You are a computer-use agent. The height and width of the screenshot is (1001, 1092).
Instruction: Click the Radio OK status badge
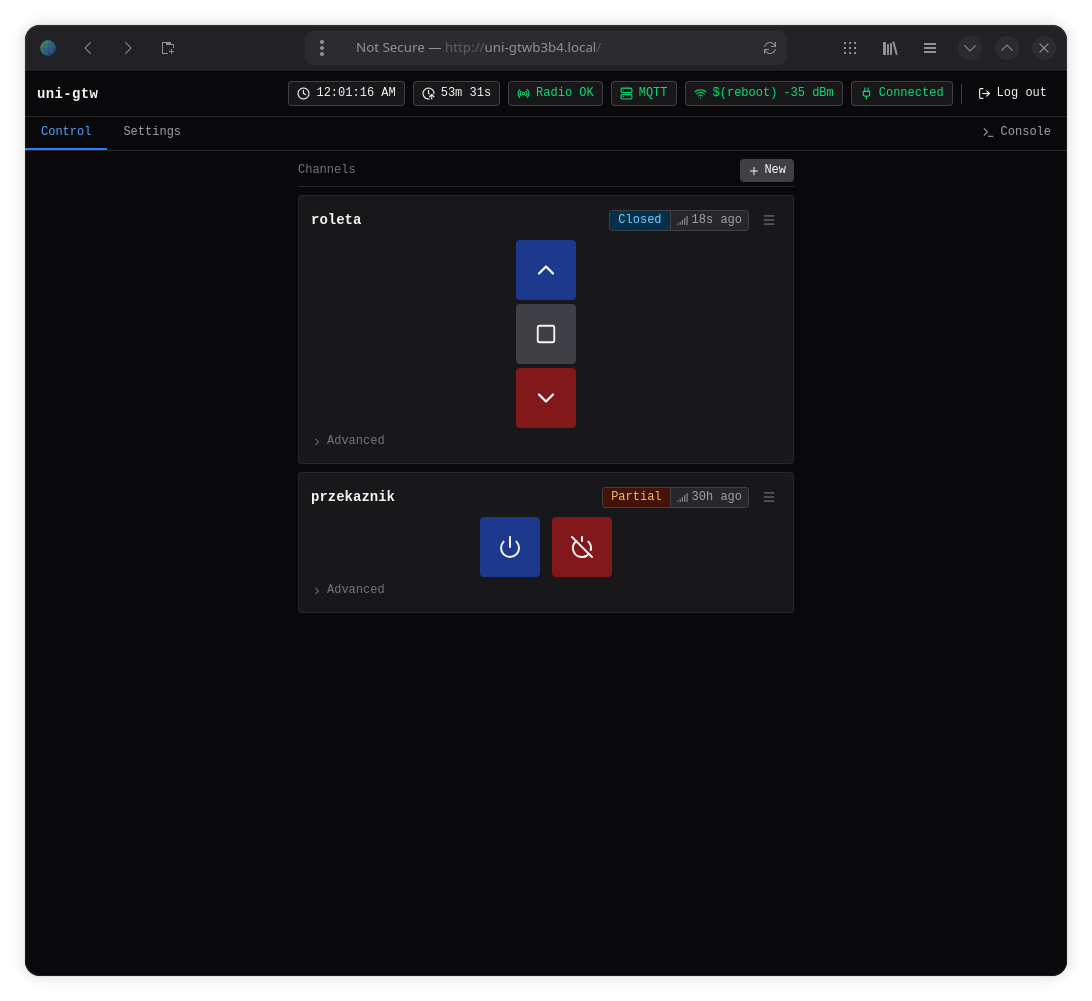555,93
